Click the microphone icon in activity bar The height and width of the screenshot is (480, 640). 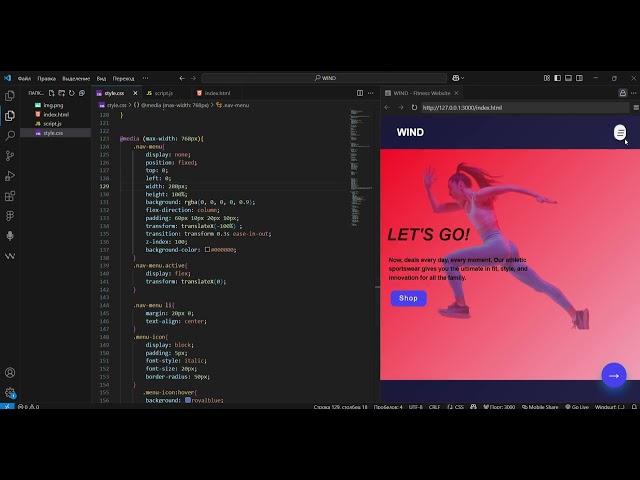10,236
